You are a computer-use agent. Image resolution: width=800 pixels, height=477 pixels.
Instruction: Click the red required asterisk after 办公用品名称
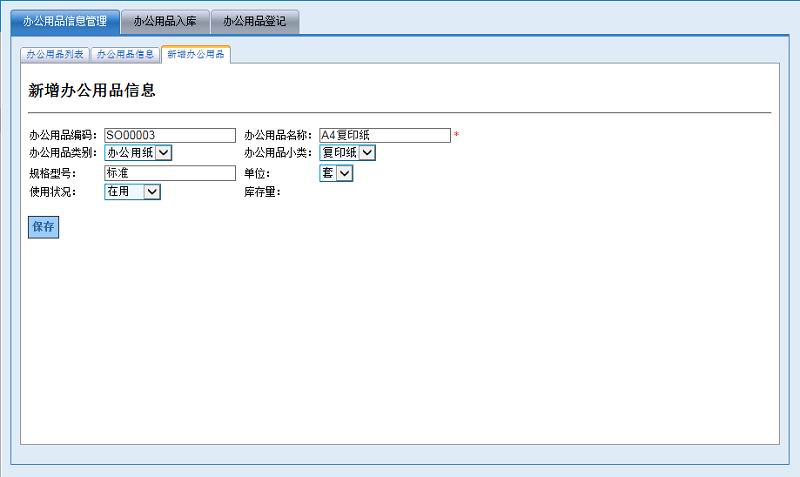[x=457, y=135]
